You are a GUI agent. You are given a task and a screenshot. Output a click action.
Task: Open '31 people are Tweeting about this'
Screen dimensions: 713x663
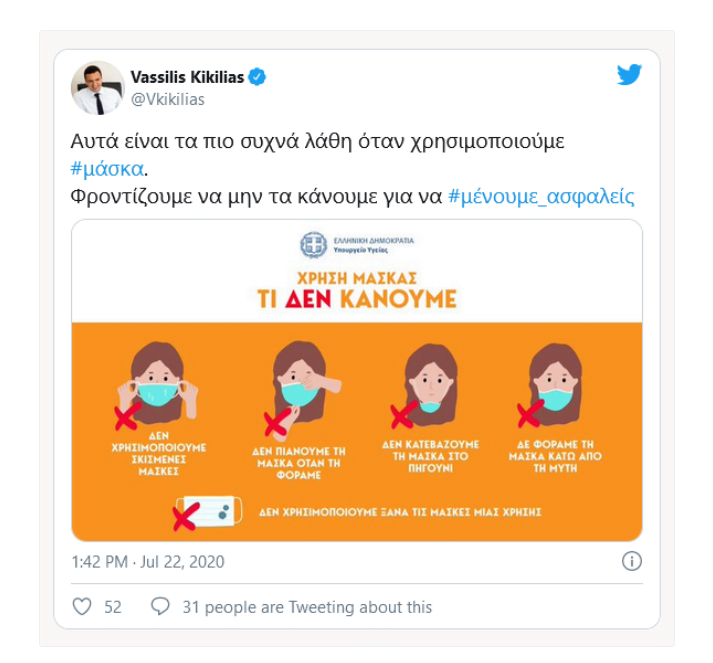307,607
